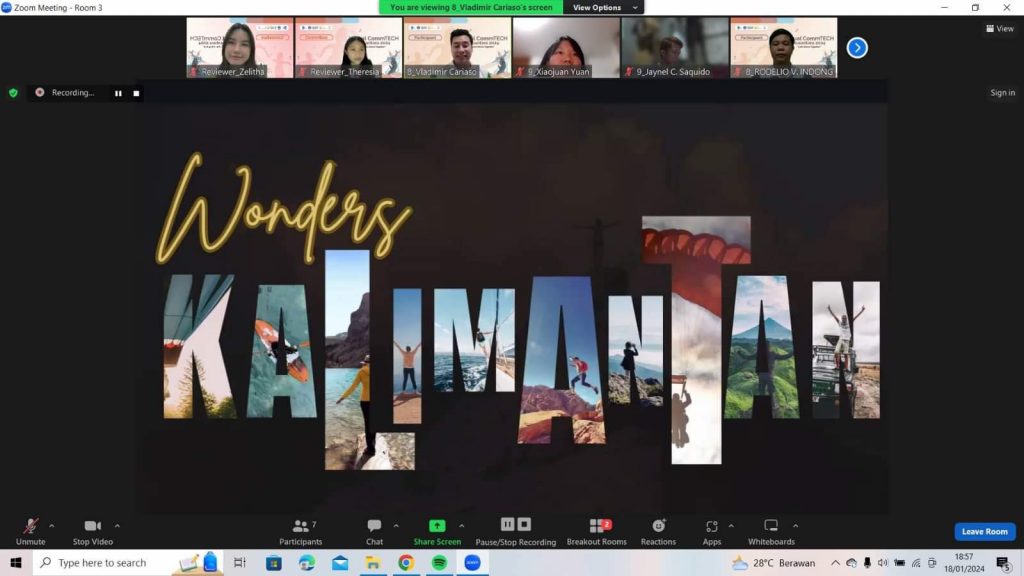The height and width of the screenshot is (576, 1024).
Task: Open Breakout Rooms
Action: coord(597,532)
